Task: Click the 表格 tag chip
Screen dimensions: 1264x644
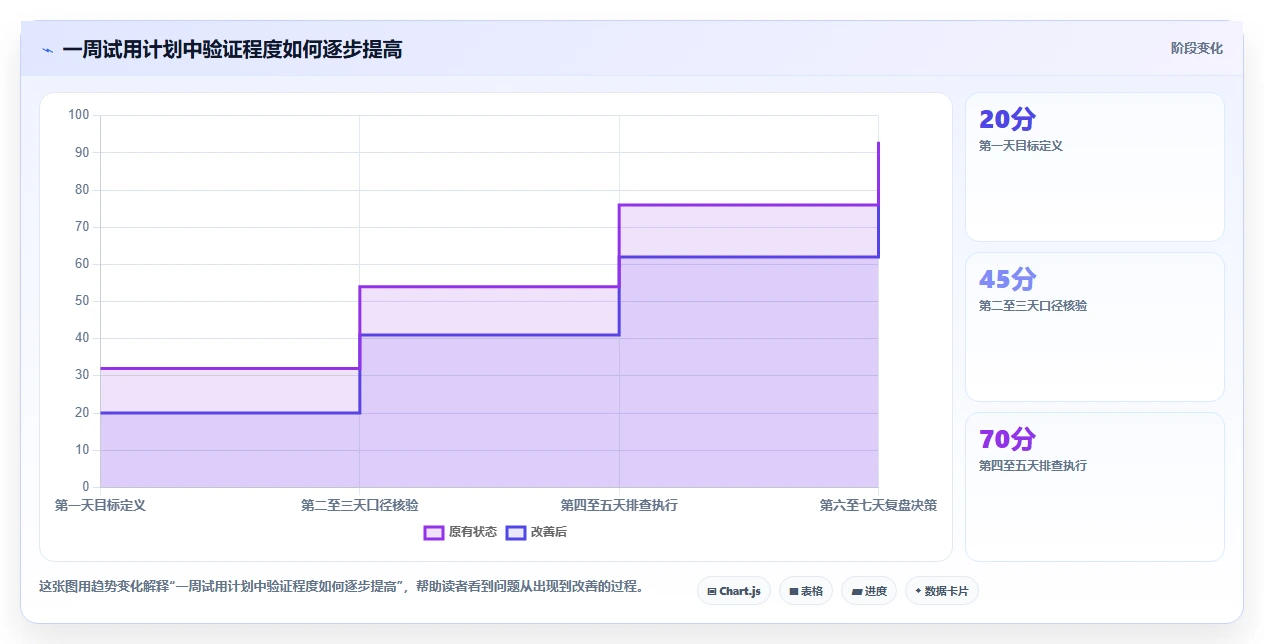Action: [806, 591]
